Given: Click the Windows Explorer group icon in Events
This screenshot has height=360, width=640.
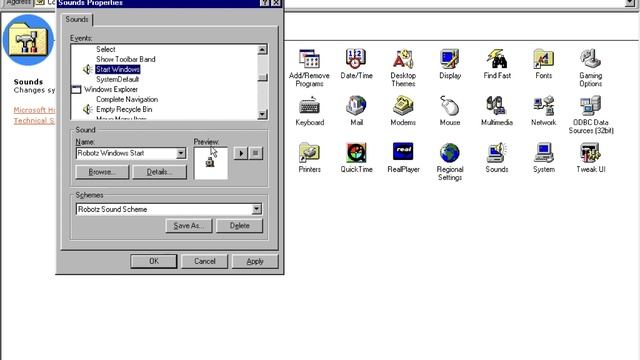Looking at the screenshot, I should [76, 89].
